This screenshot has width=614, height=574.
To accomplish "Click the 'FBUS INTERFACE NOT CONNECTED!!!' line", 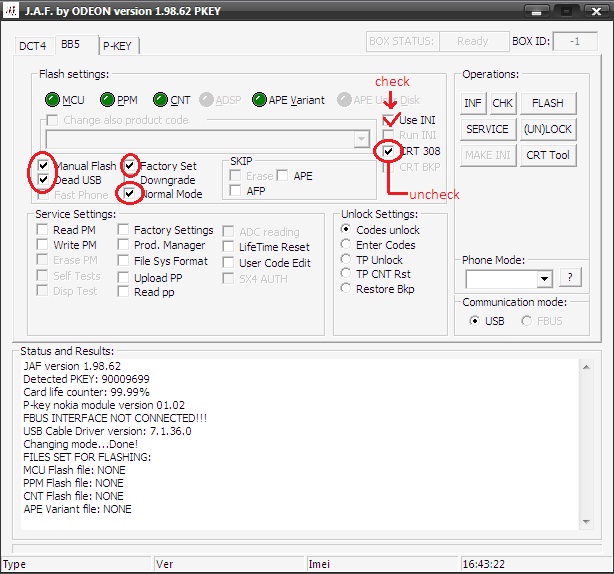I will 115,418.
